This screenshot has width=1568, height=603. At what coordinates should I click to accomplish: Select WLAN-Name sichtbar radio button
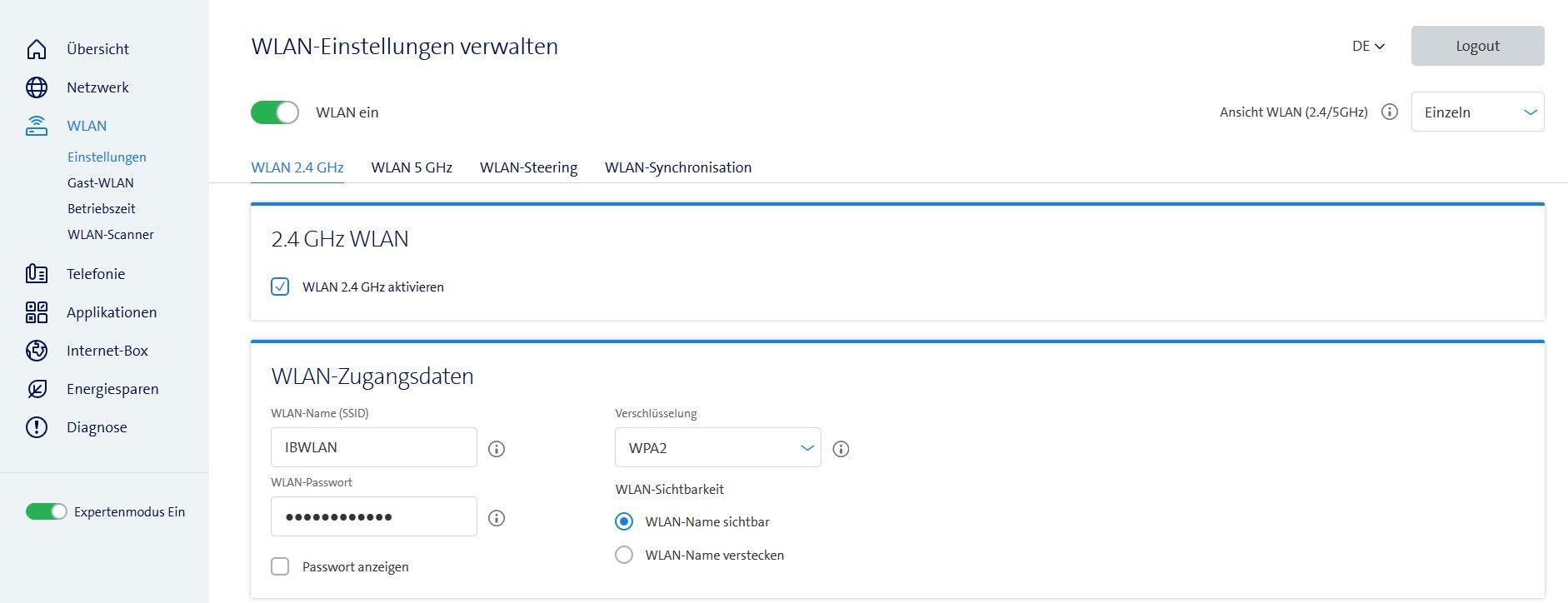[x=624, y=521]
